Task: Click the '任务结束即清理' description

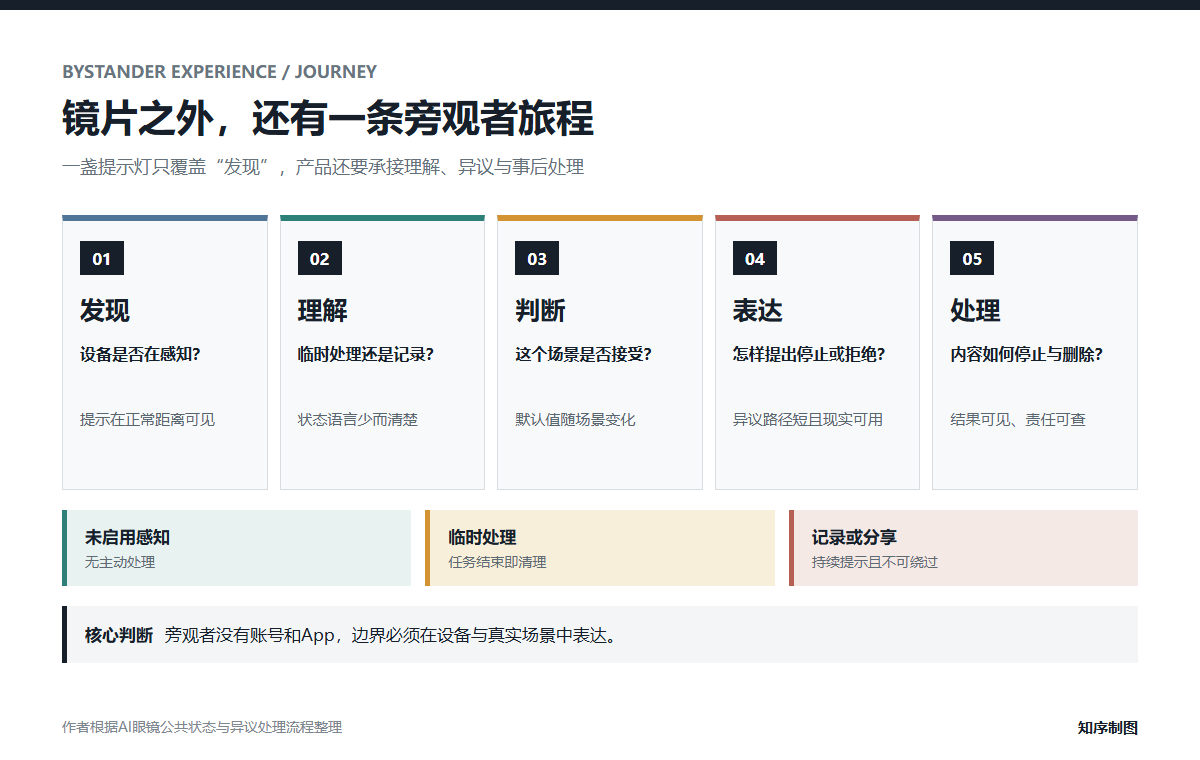Action: click(497, 562)
